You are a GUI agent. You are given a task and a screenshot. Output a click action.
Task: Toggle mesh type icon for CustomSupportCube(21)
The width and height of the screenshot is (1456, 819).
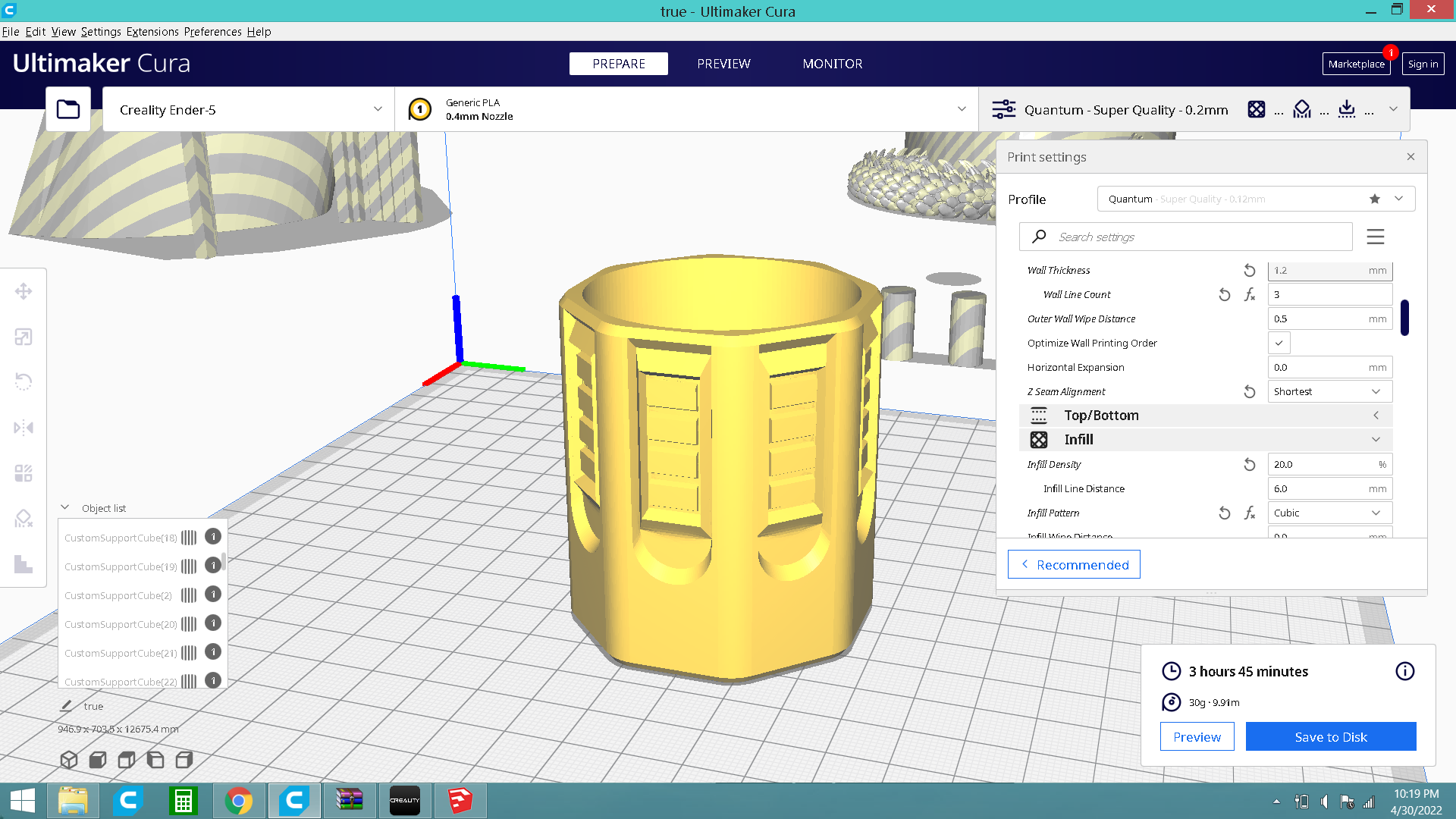point(189,653)
